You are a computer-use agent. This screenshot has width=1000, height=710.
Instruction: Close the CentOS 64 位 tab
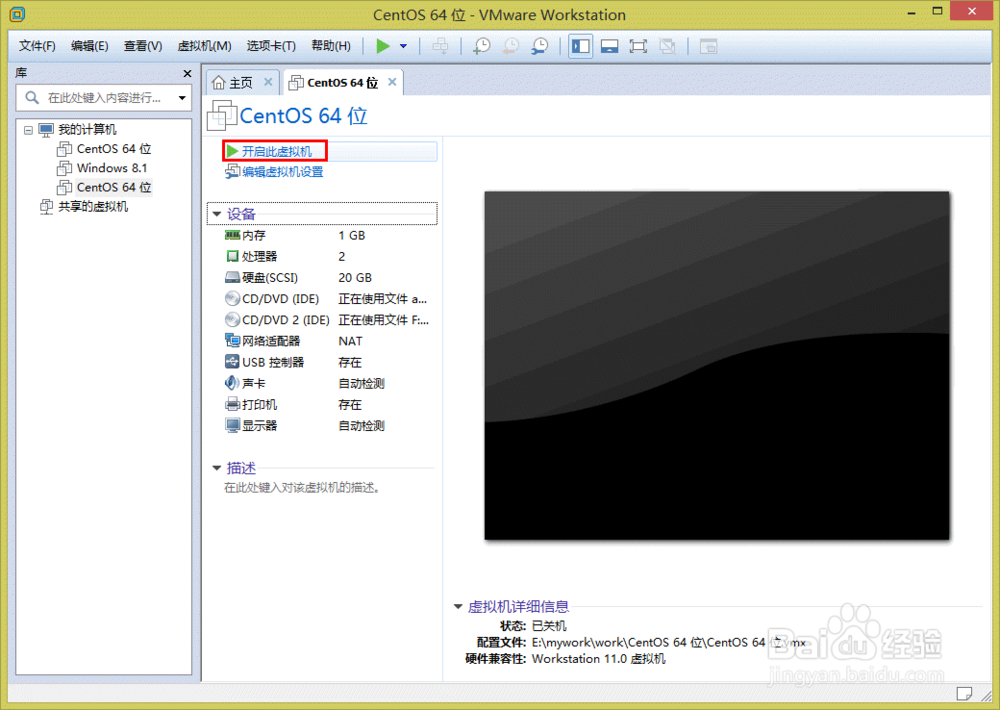392,82
